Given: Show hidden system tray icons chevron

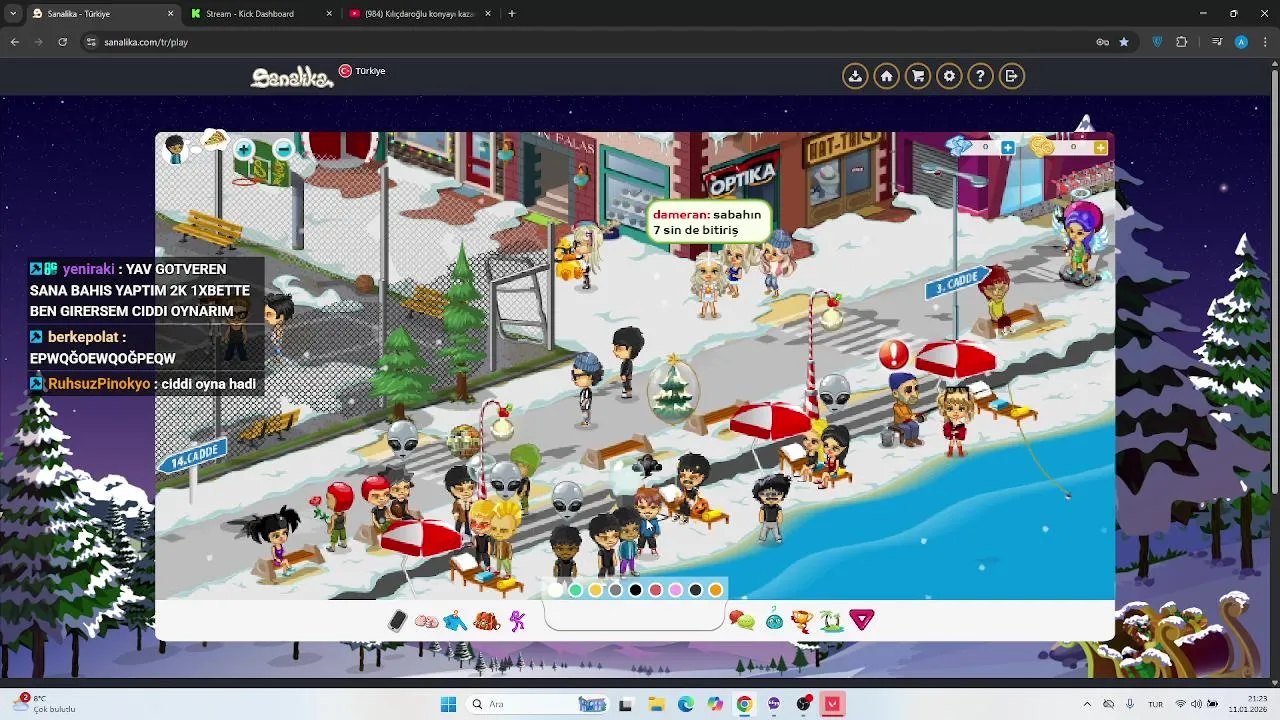Looking at the screenshot, I should click(1087, 704).
